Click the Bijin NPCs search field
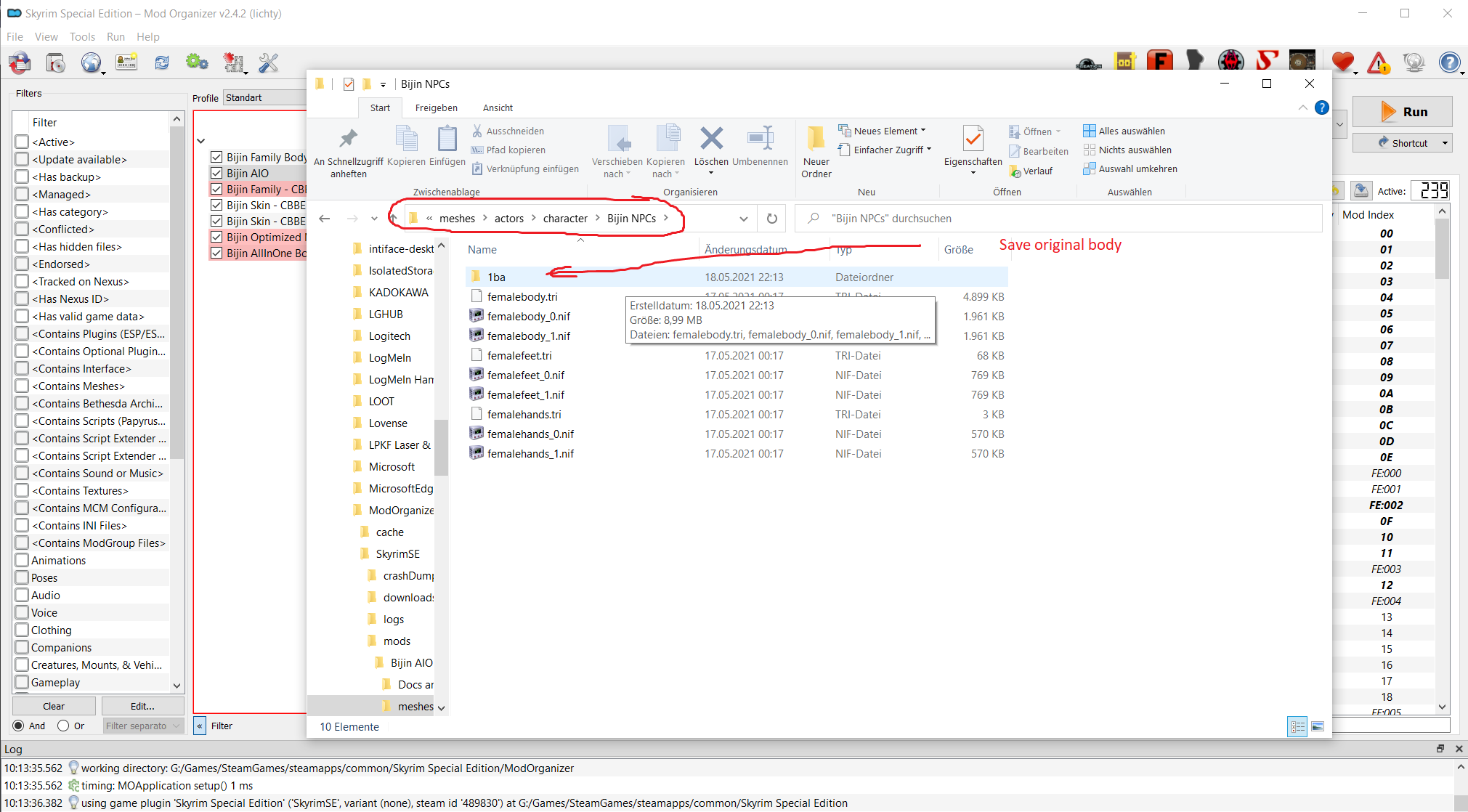The width and height of the screenshot is (1468, 812). 1059,219
